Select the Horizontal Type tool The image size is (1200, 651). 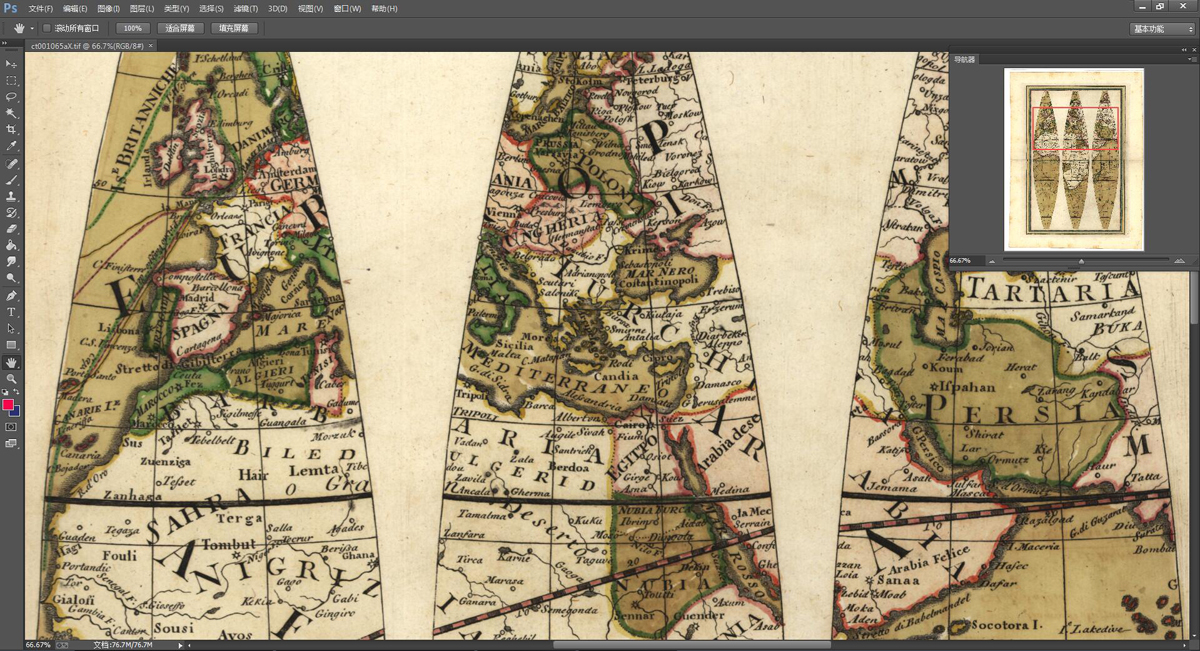click(11, 312)
